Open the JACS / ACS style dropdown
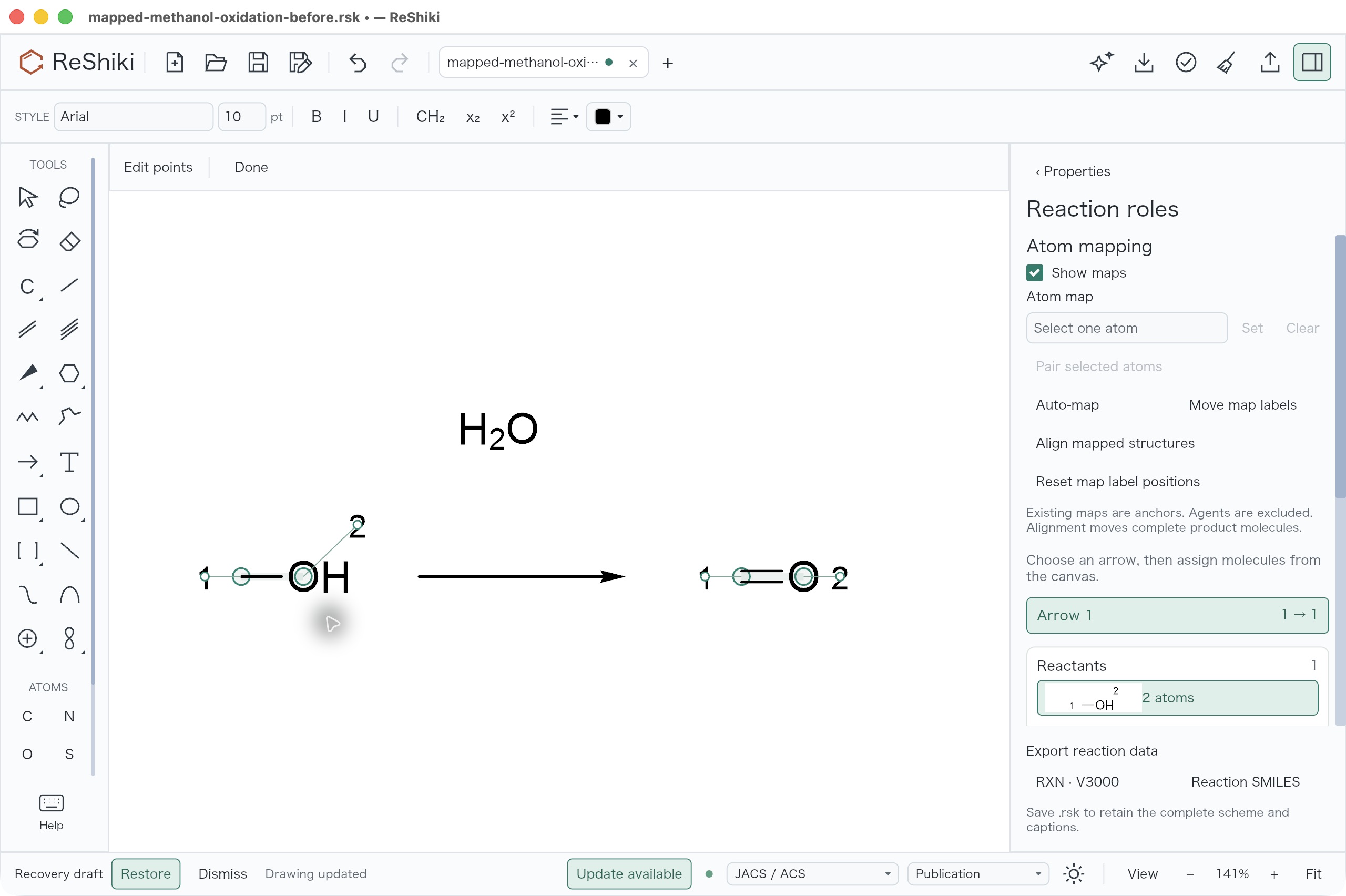This screenshot has width=1346, height=896. pos(812,874)
